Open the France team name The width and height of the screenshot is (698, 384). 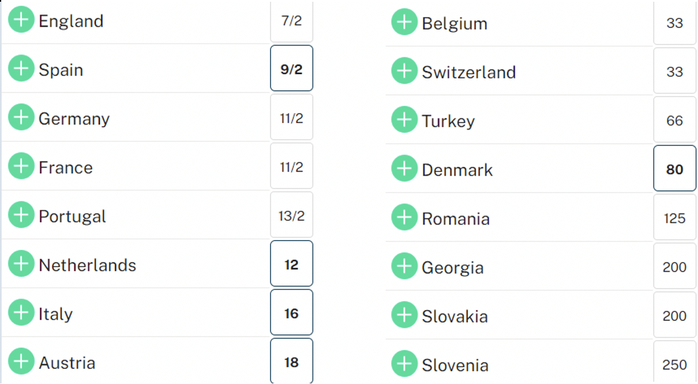[65, 167]
